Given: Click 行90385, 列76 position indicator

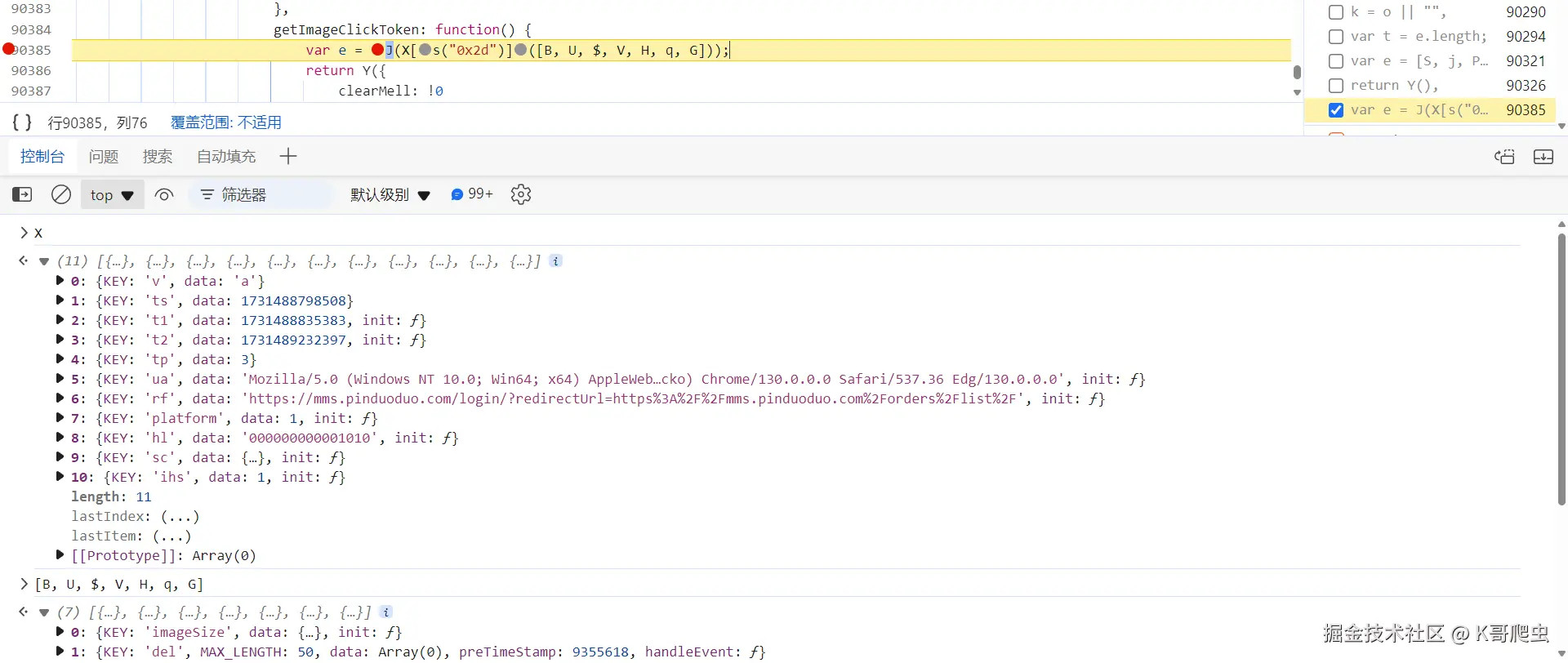Looking at the screenshot, I should coord(97,122).
